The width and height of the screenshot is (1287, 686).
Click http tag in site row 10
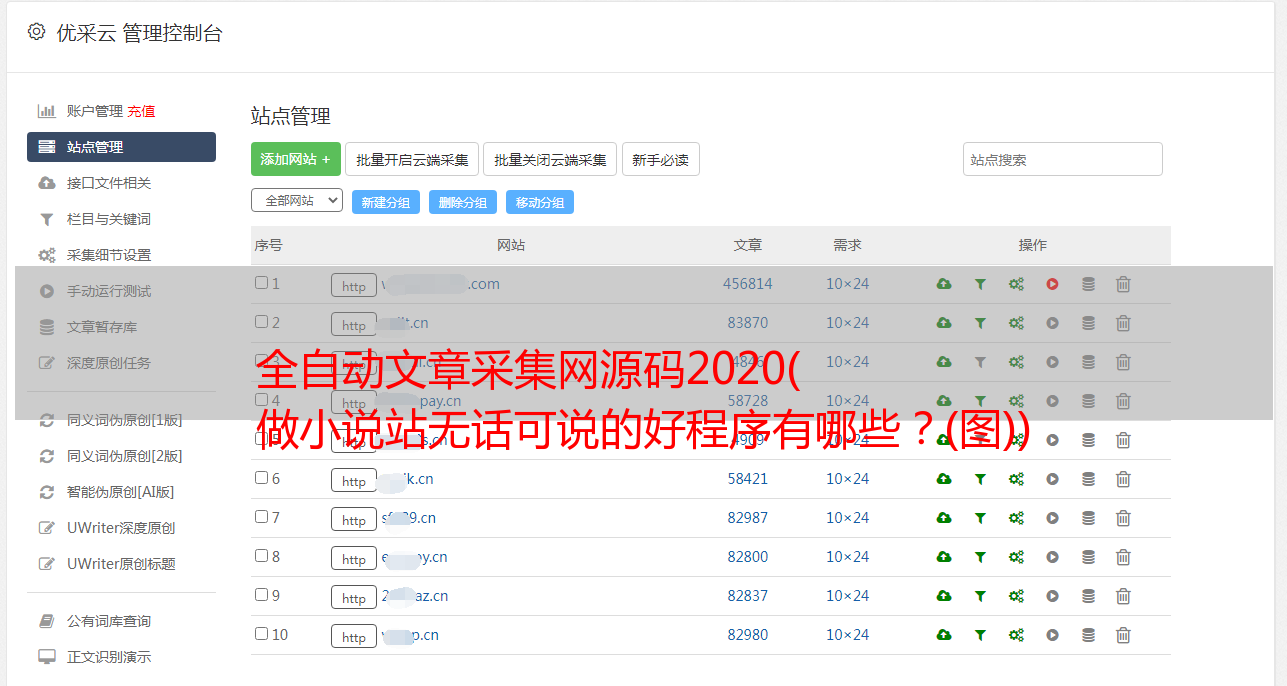click(x=354, y=636)
